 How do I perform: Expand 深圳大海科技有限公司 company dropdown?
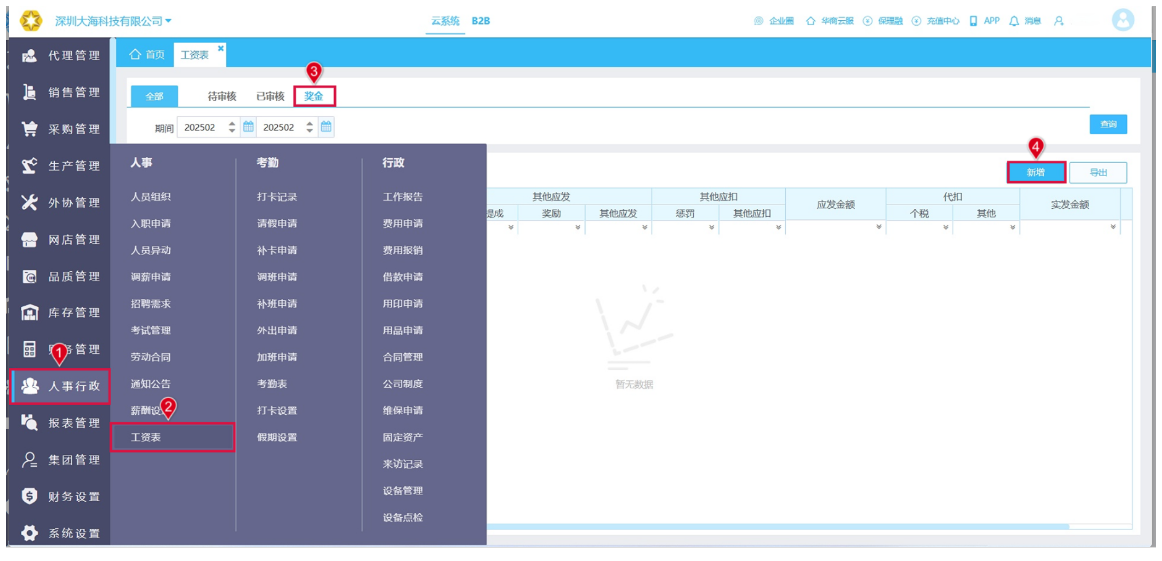tap(168, 21)
